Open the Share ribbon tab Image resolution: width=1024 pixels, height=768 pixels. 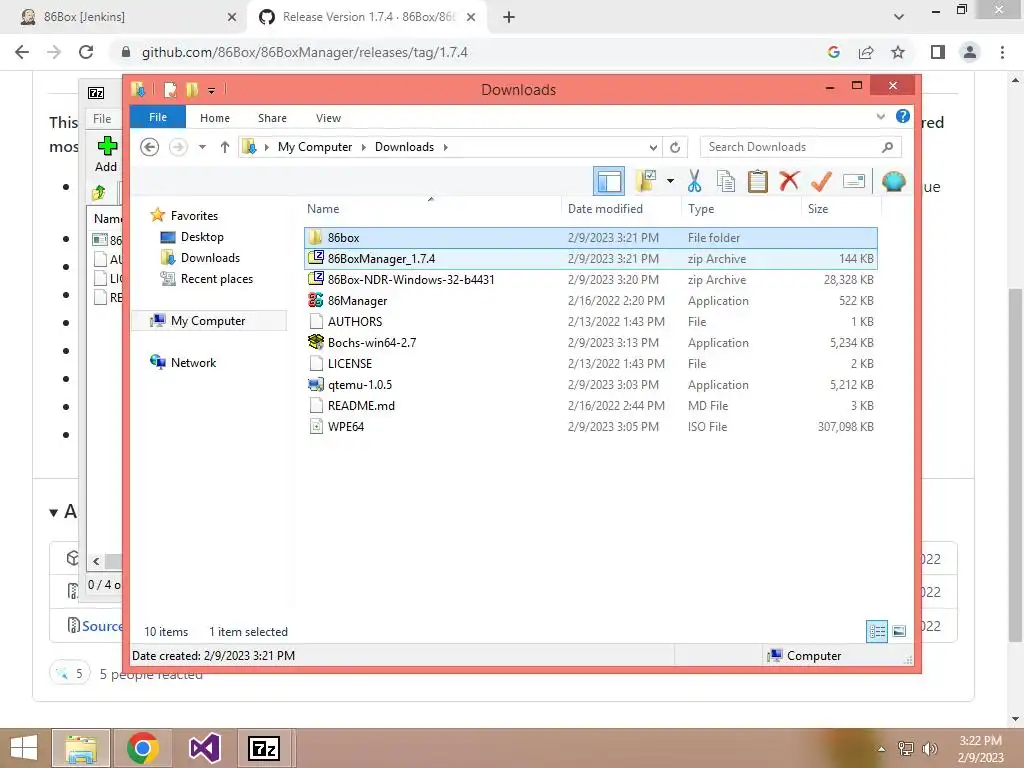tap(272, 118)
